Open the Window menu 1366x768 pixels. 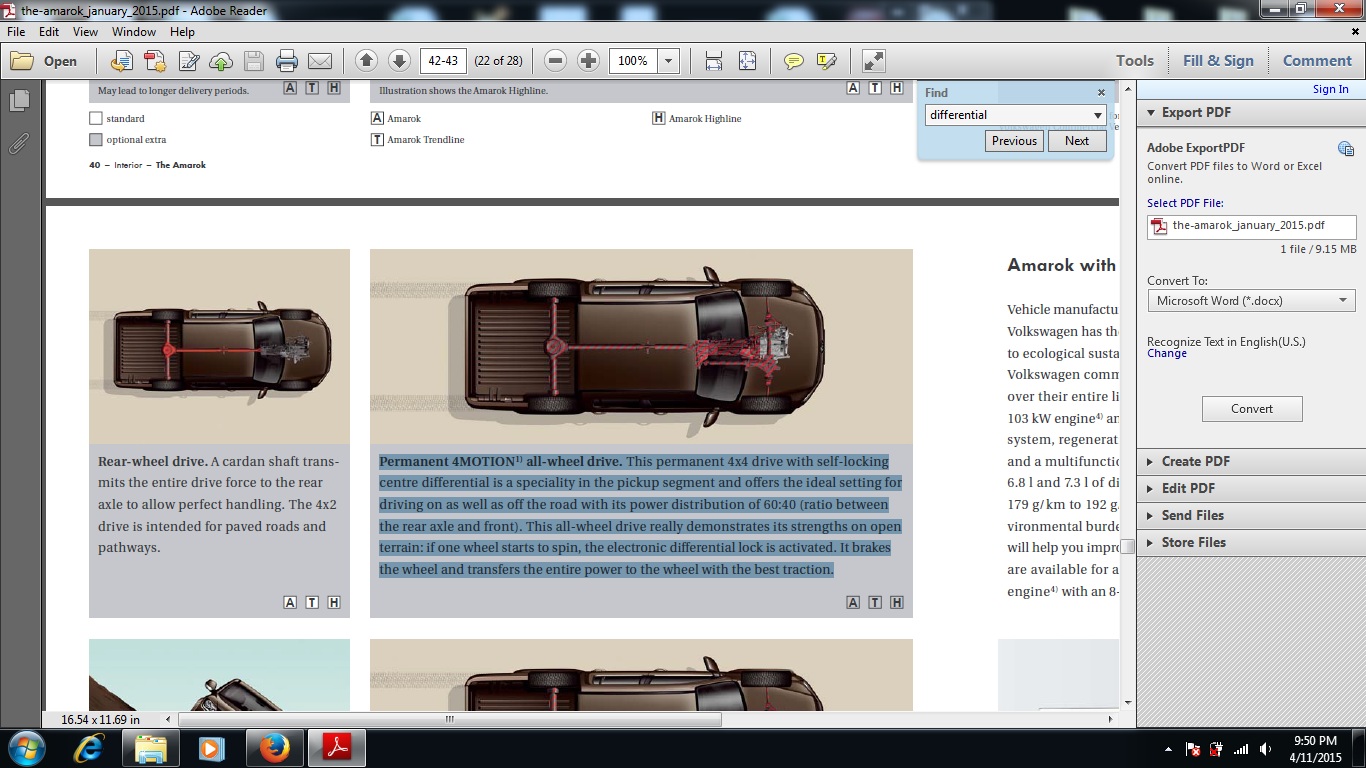[133, 32]
